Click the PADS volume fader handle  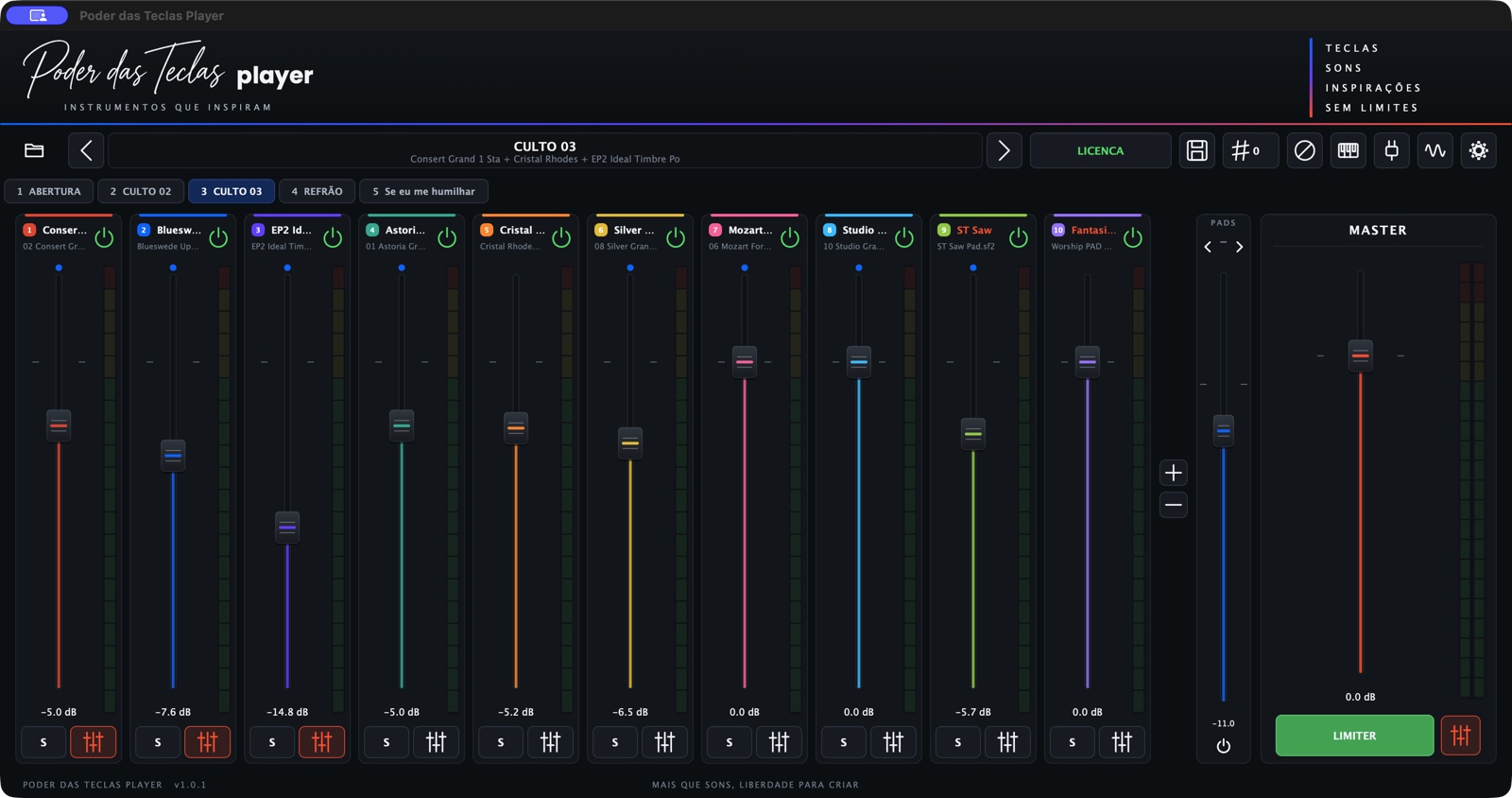[1223, 430]
